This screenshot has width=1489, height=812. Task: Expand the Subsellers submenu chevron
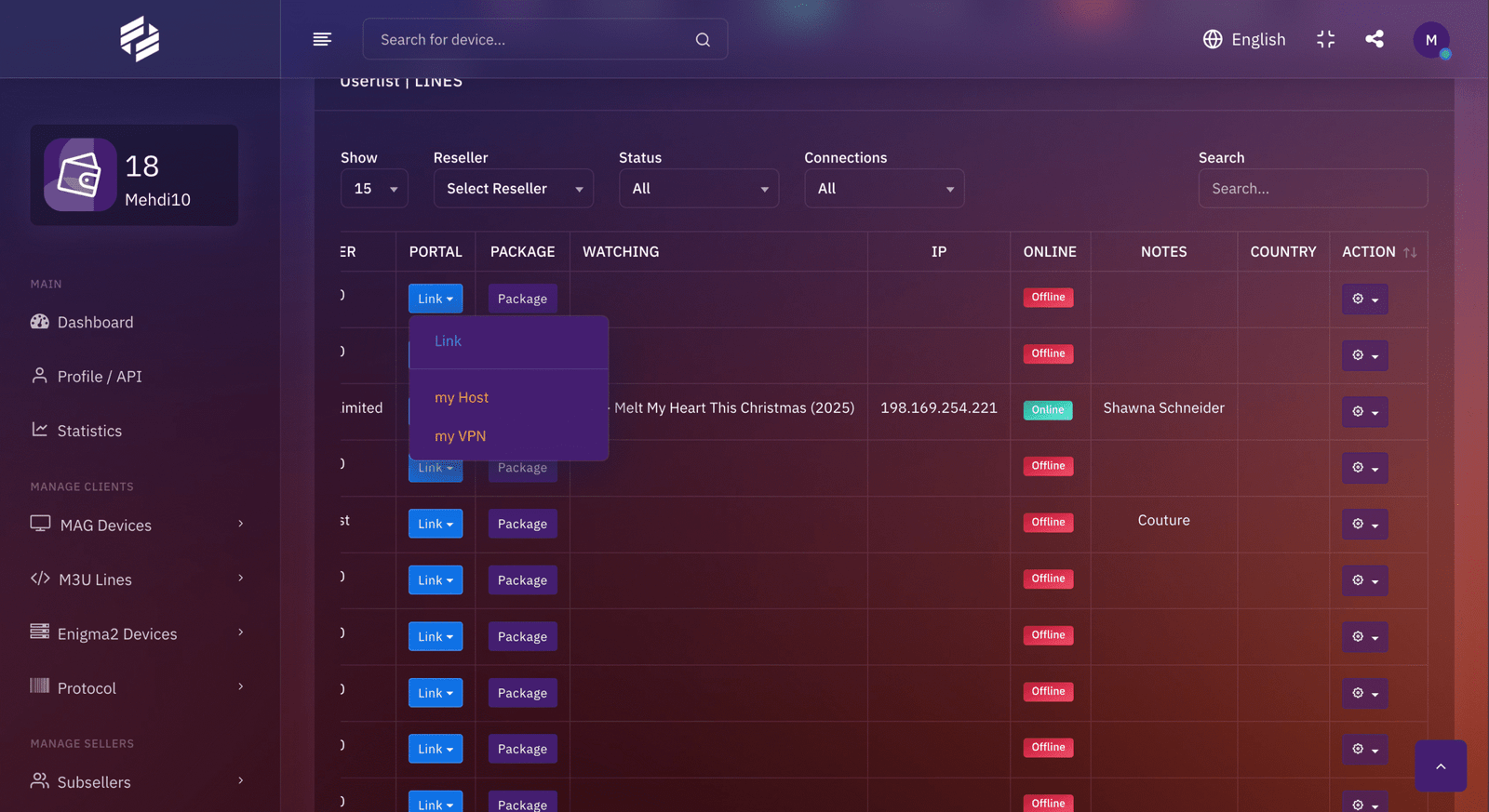(241, 780)
